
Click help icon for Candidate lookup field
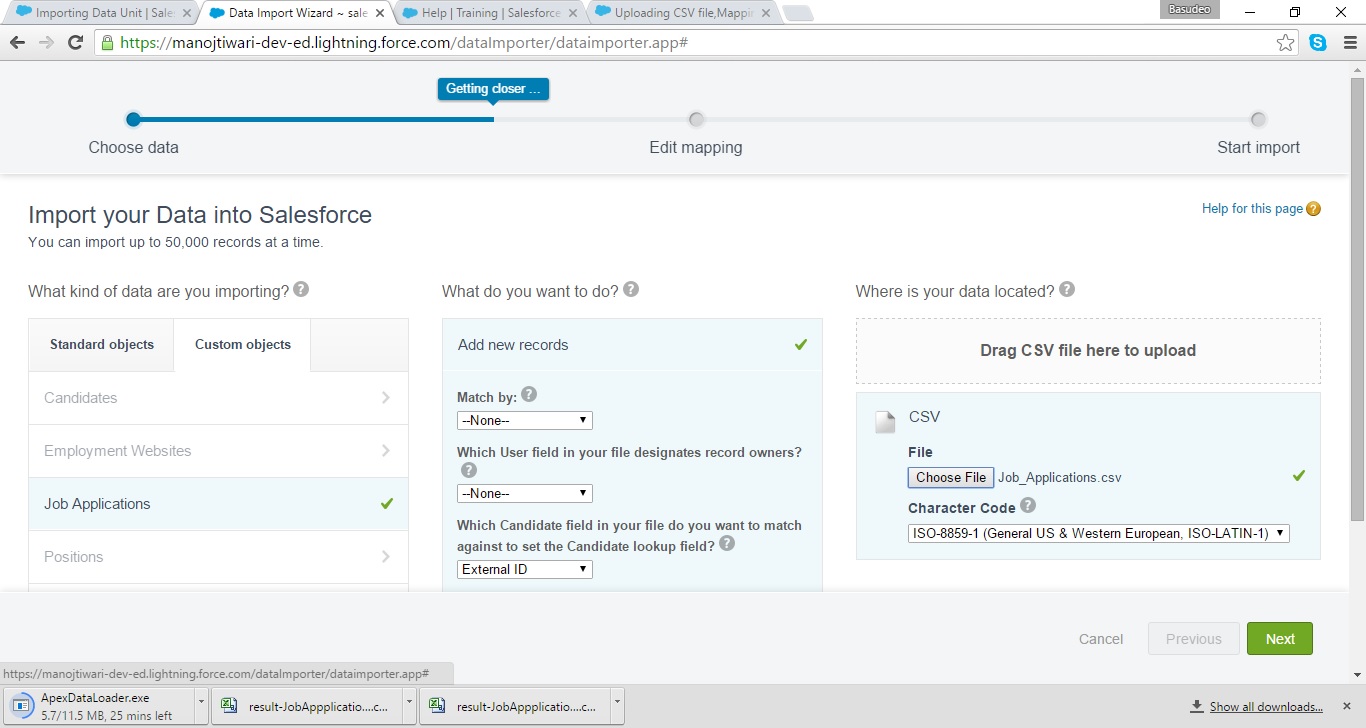tap(727, 544)
